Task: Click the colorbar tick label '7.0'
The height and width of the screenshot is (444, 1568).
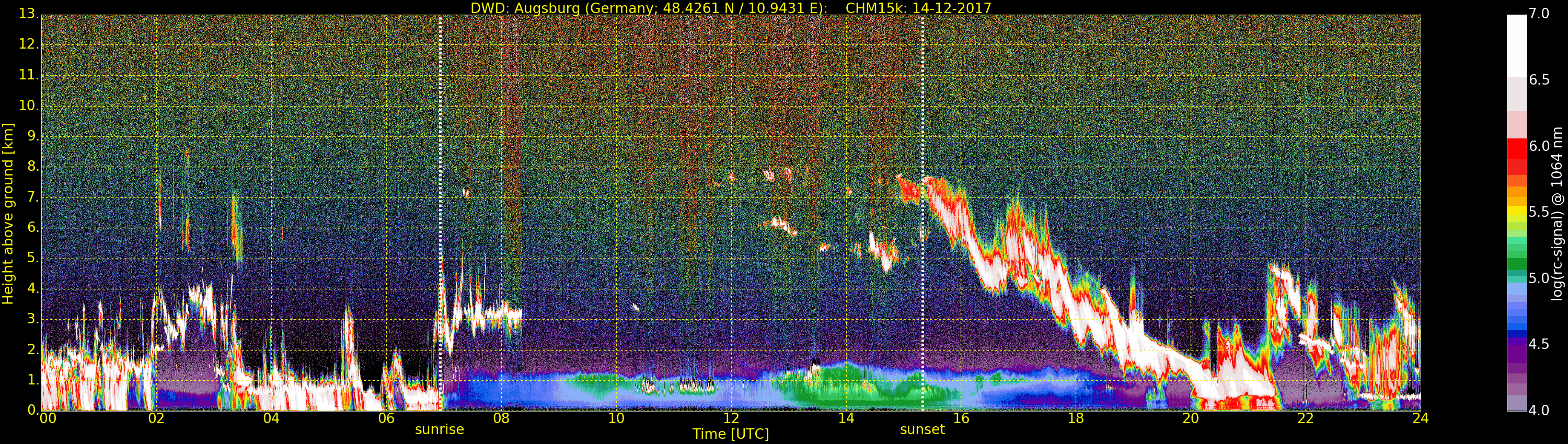Action: coord(1539,14)
